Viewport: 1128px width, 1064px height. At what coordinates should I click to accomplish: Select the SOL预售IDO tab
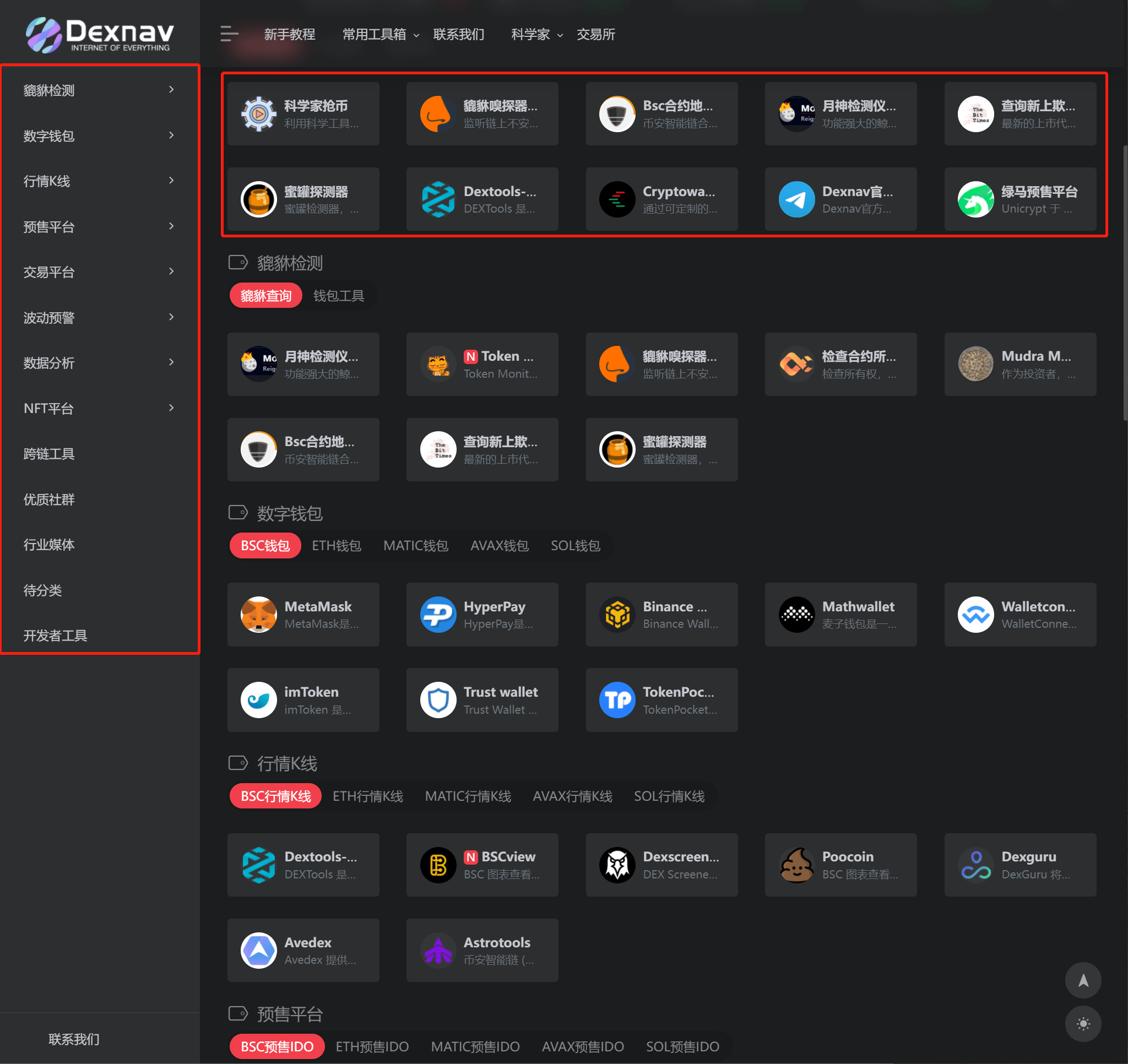click(682, 1046)
